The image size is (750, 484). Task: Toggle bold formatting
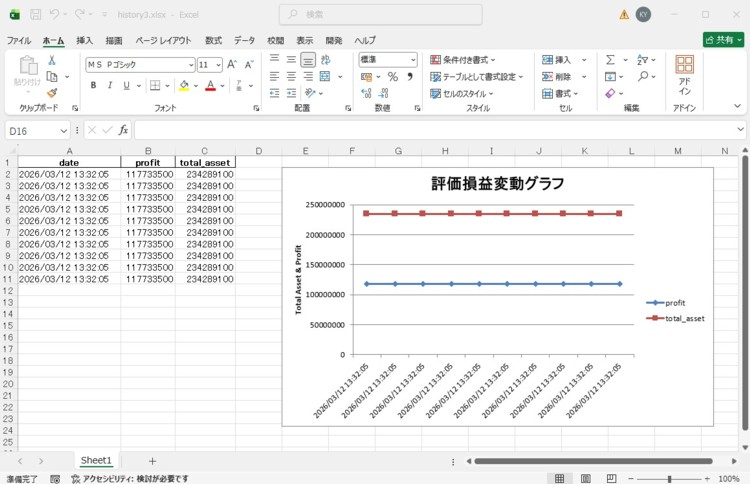point(94,86)
